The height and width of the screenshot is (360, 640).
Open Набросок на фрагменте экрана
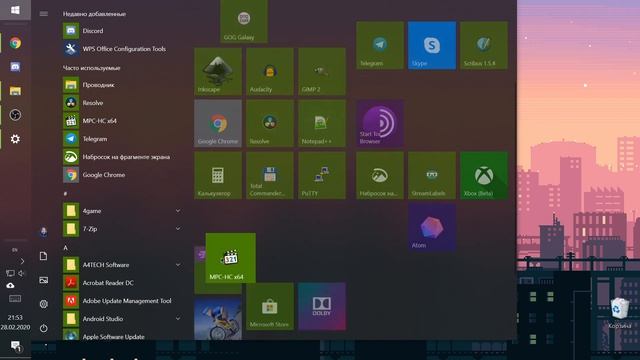pyautogui.click(x=122, y=157)
